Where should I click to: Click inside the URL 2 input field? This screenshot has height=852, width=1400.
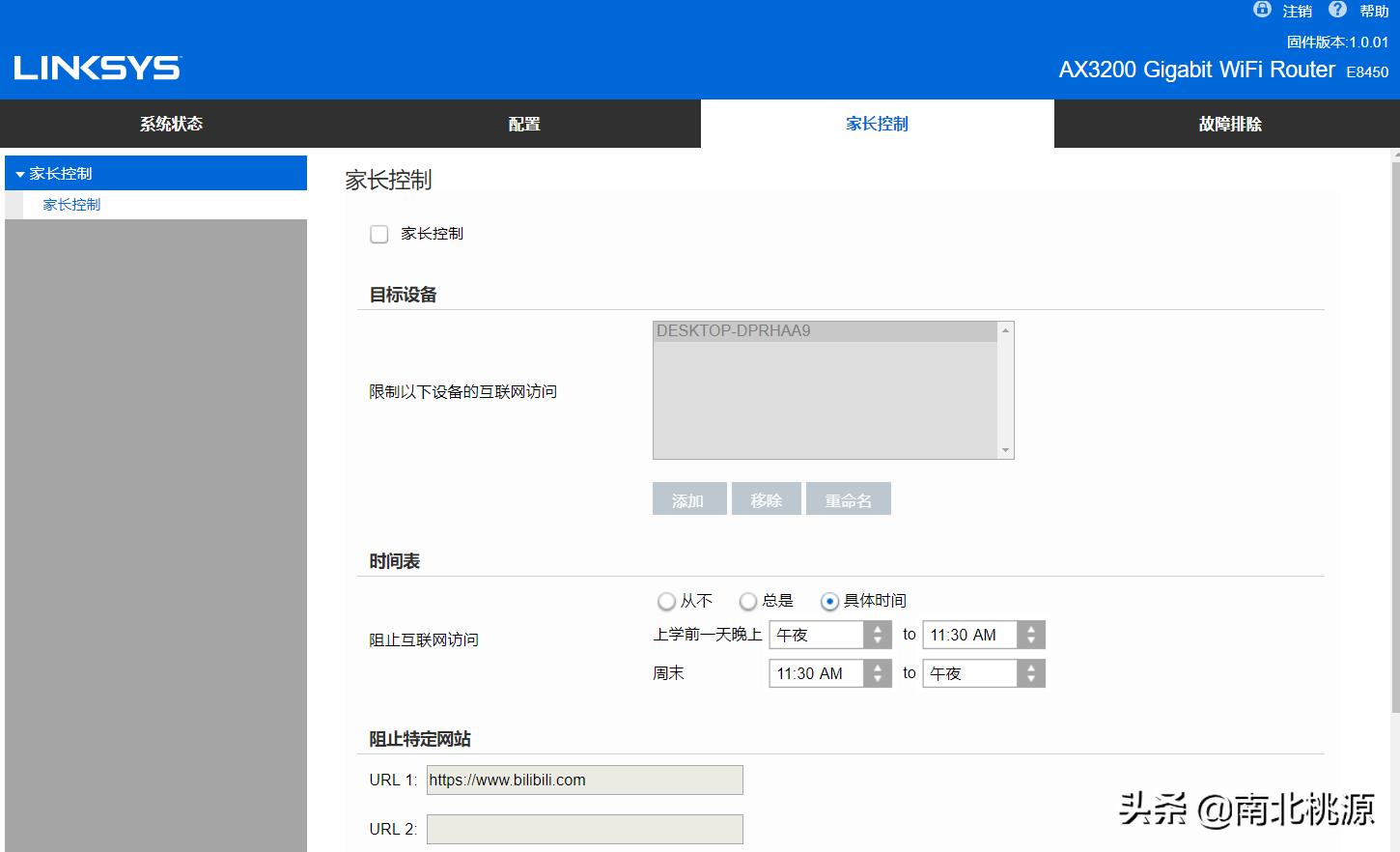pos(583,828)
